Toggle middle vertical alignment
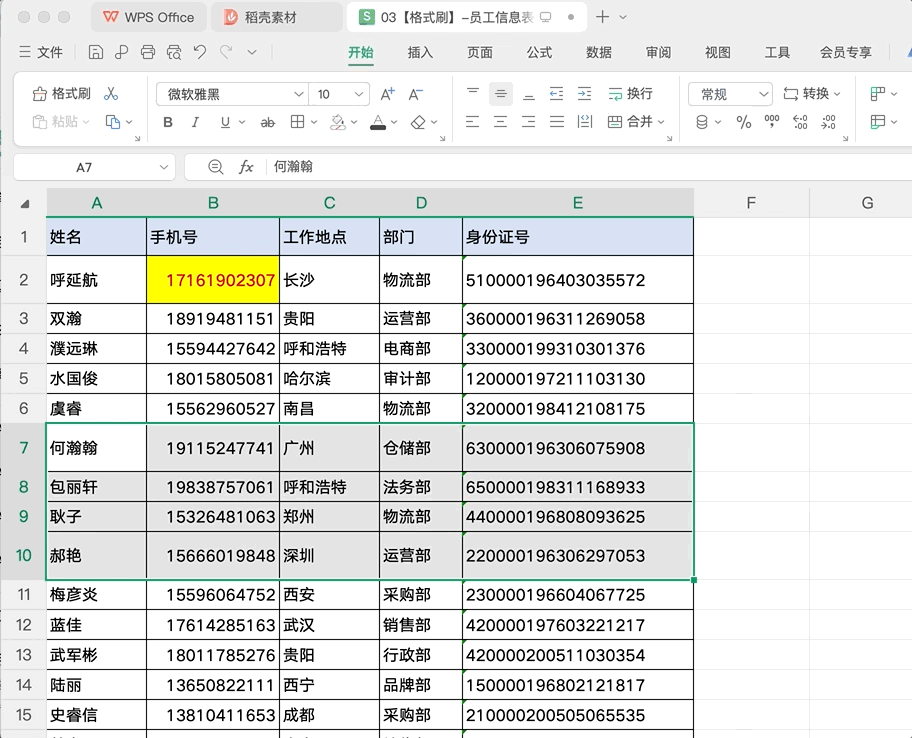This screenshot has width=912, height=738. (501, 94)
